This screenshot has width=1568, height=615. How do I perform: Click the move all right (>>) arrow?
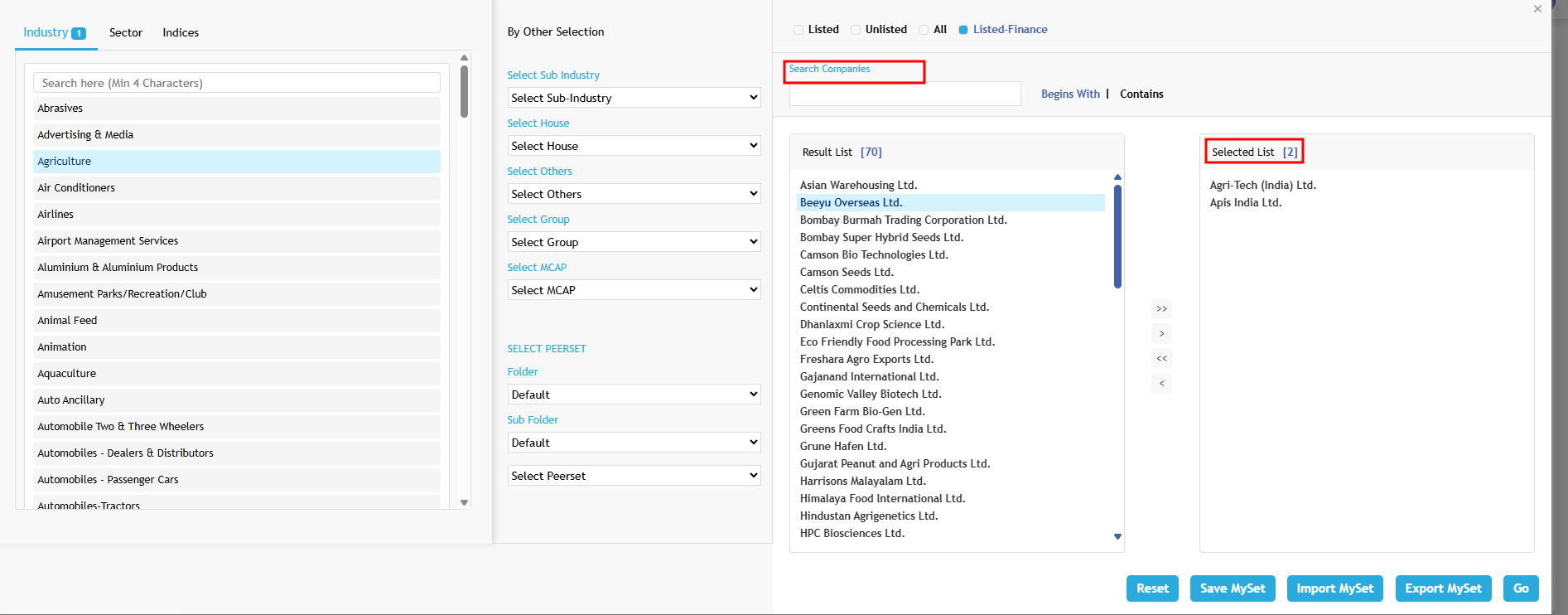[x=1161, y=309]
